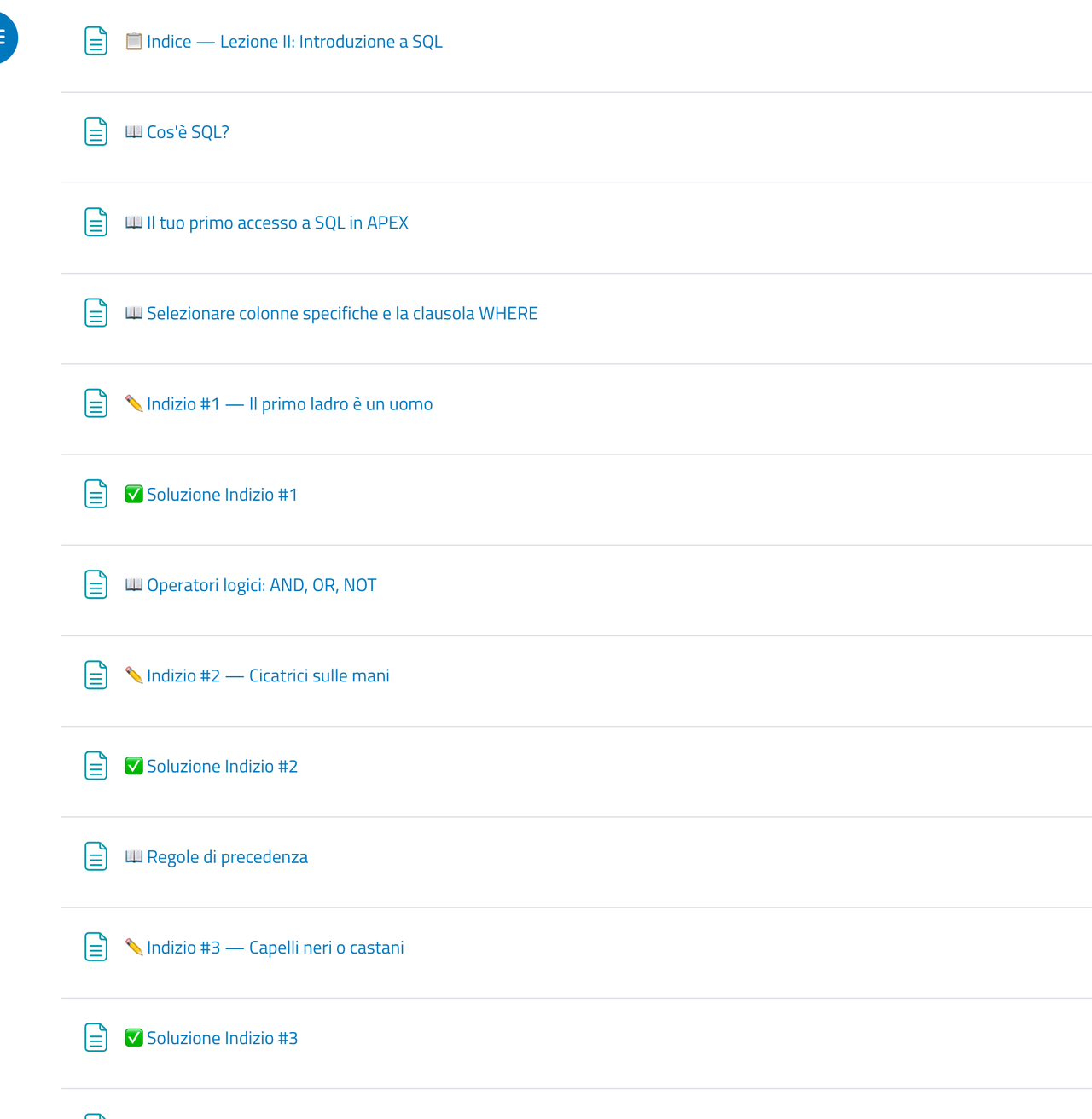Click page icon beside Cos'è SQL?
The width and height of the screenshot is (1092, 1119).
[96, 131]
